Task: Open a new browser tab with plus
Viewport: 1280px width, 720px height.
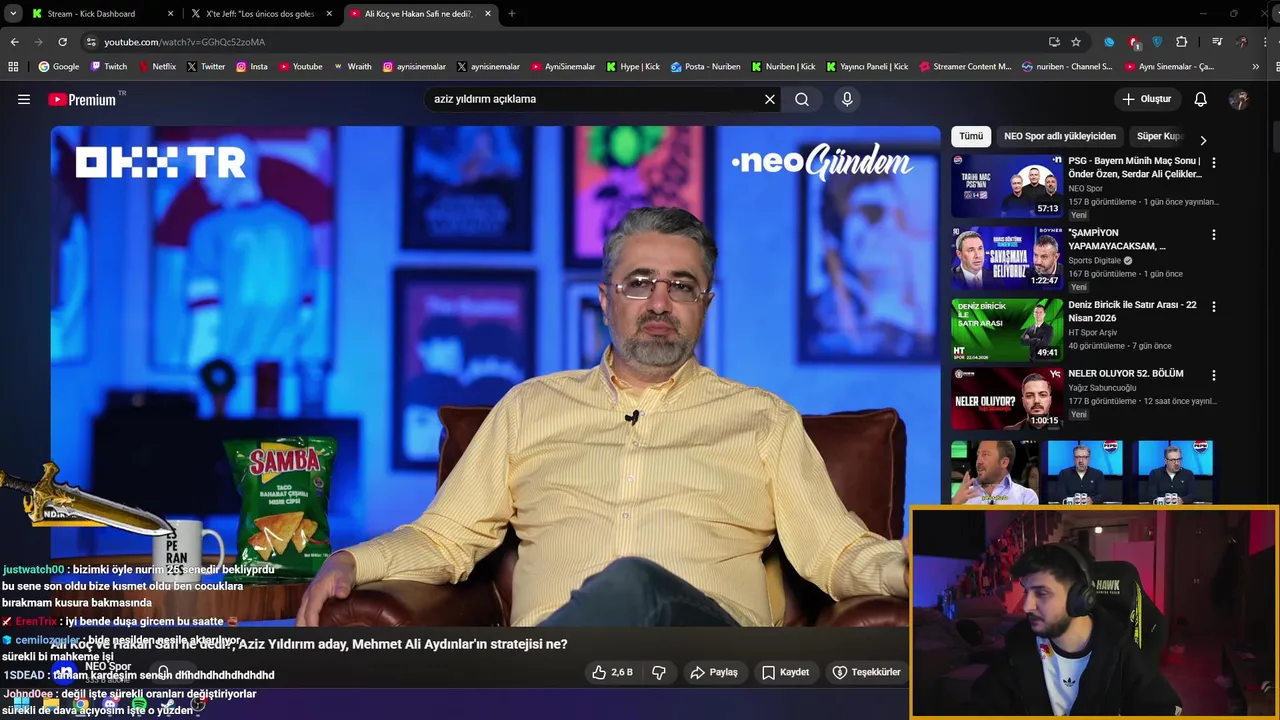Action: (x=511, y=14)
